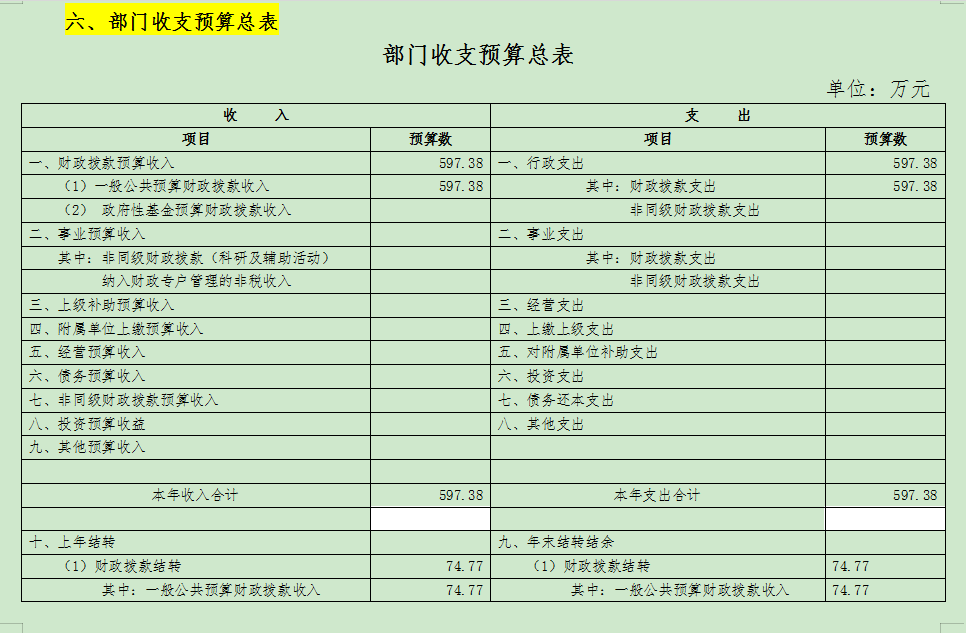Image resolution: width=966 pixels, height=633 pixels.
Task: Select the 二、事业预算收入 cell
Action: pos(88,234)
